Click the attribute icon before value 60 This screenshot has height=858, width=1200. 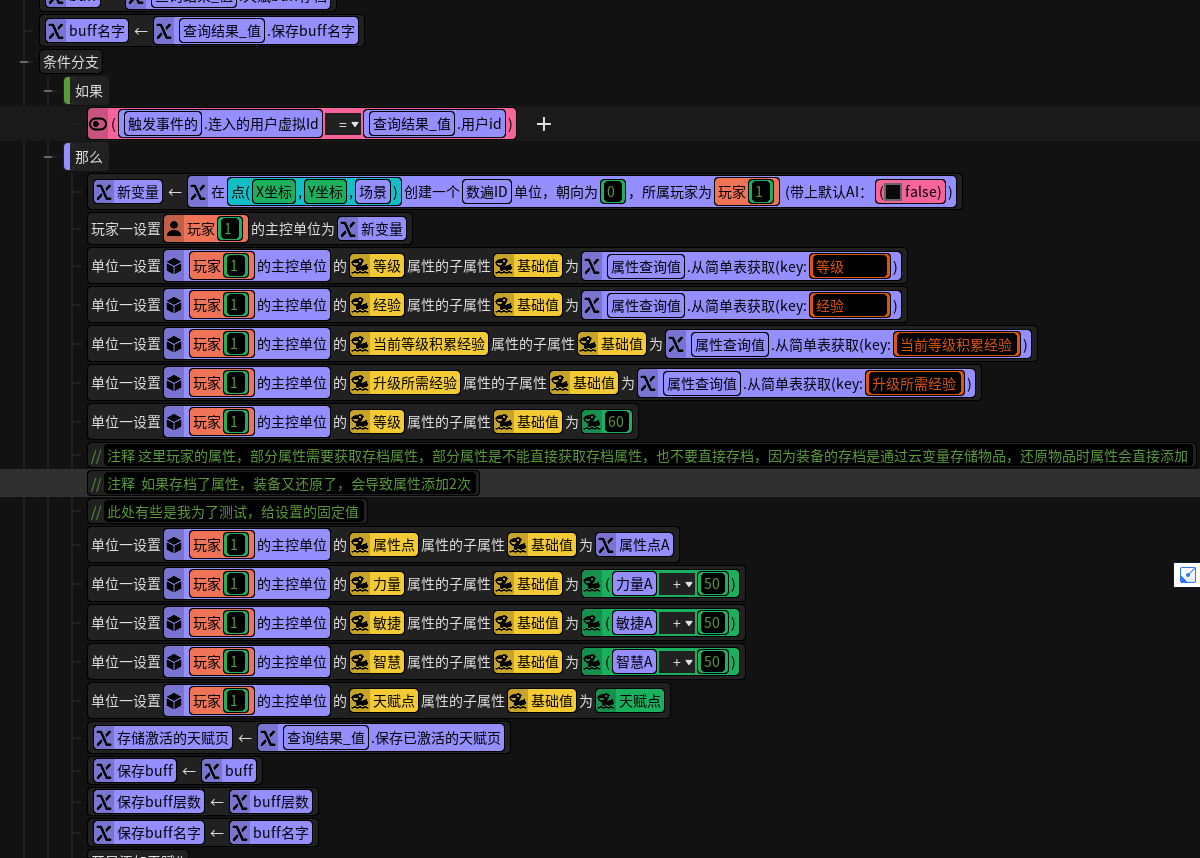[x=593, y=422]
